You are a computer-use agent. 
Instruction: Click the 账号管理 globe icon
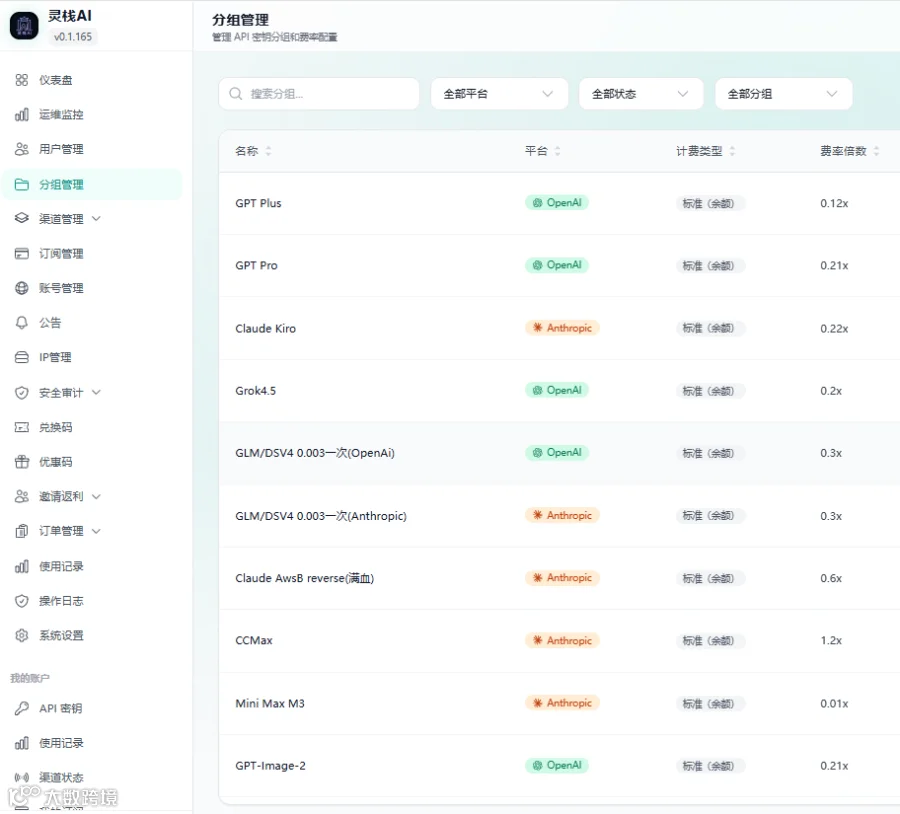[22, 288]
